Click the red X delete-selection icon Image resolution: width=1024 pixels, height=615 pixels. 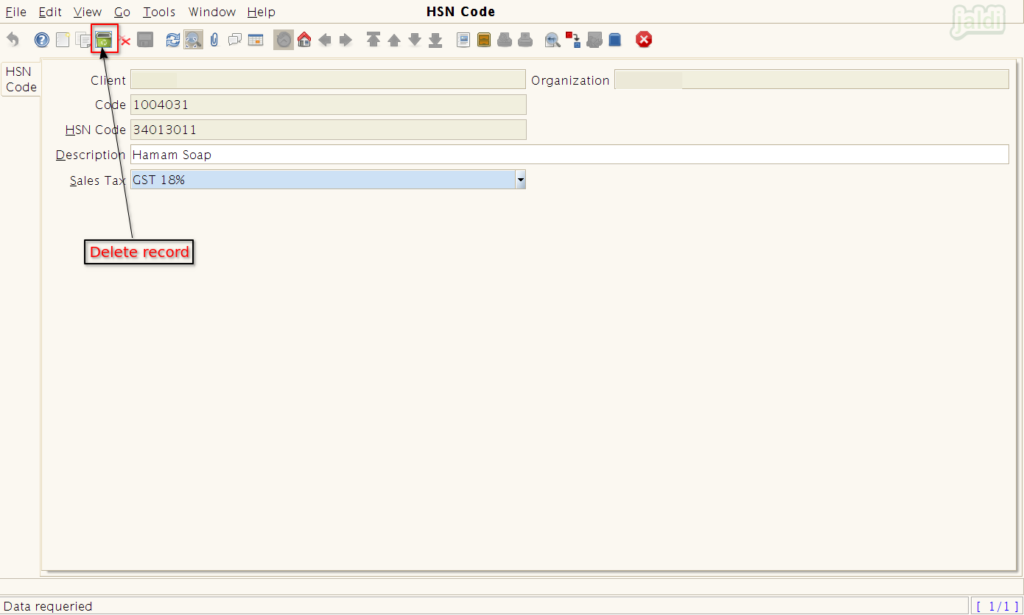pyautogui.click(x=125, y=42)
